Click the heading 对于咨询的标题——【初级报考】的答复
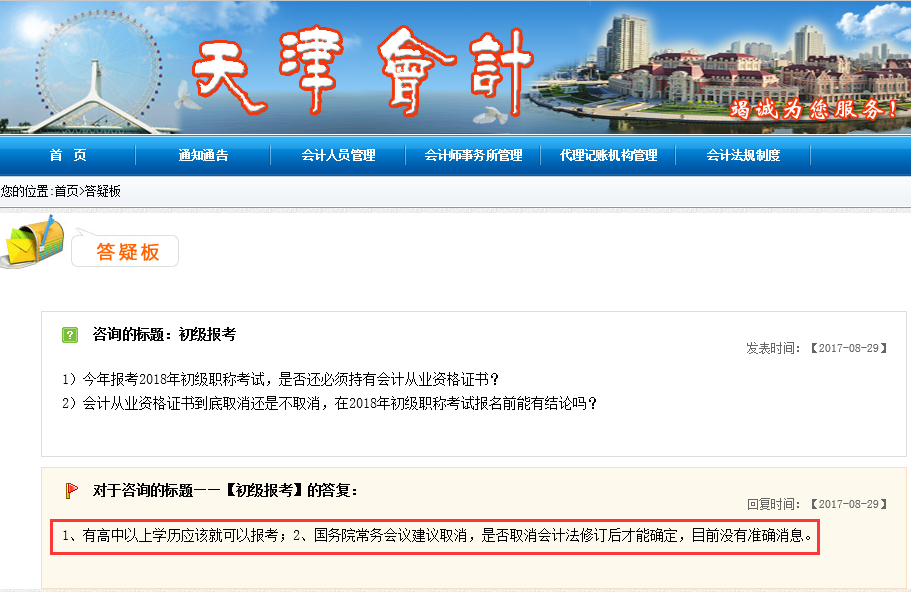Viewport: 911px width, 592px height. [225, 490]
